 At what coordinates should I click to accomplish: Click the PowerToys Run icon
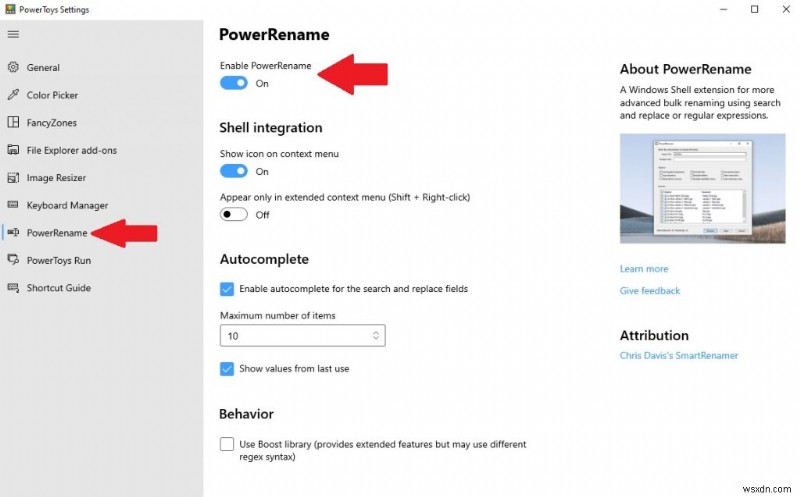point(13,260)
